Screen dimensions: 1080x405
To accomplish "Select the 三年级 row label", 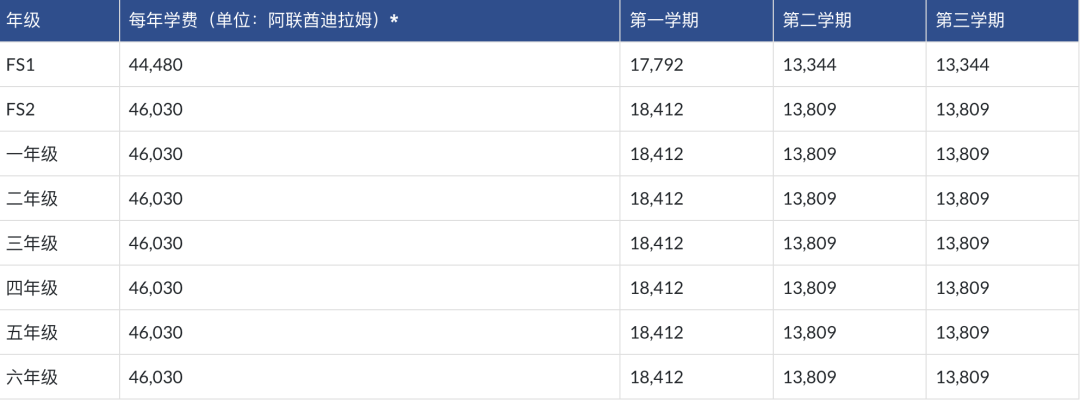I will pos(32,243).
